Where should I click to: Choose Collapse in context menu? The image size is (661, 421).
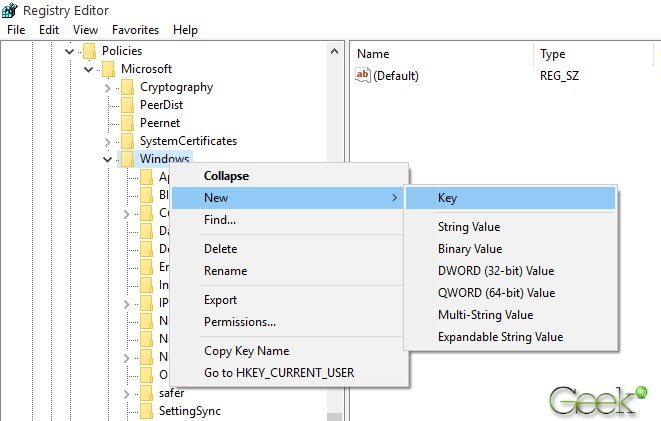(290, 176)
